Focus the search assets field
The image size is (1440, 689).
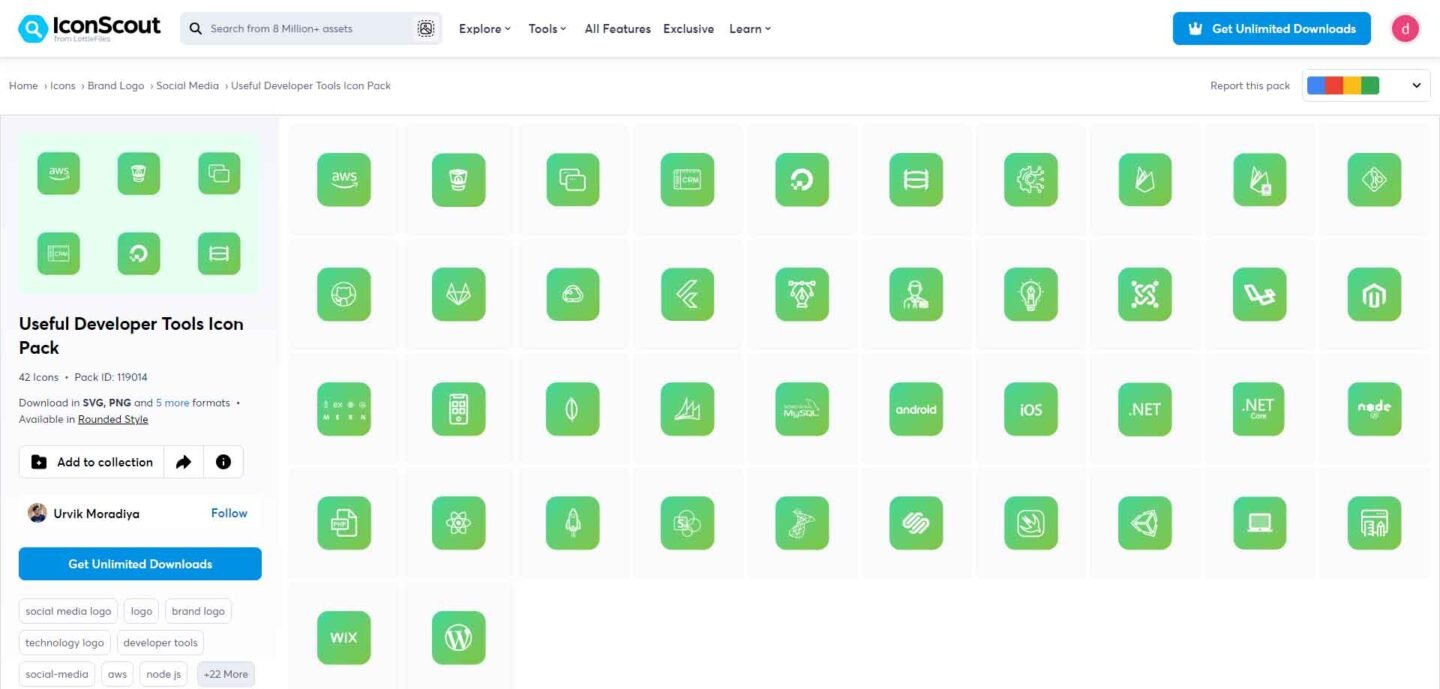tap(311, 29)
